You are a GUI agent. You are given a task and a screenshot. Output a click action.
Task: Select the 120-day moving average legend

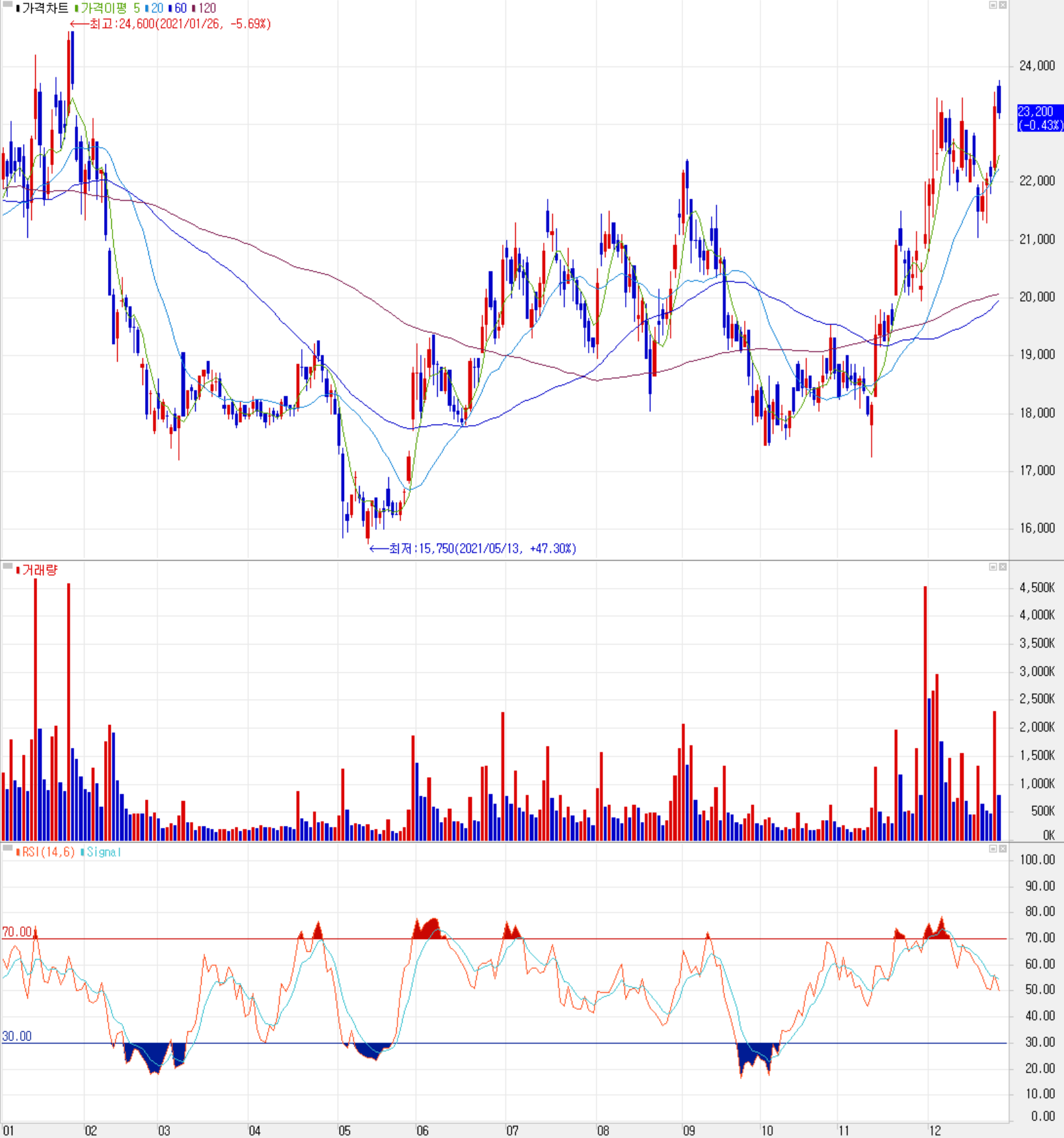pyautogui.click(x=204, y=8)
